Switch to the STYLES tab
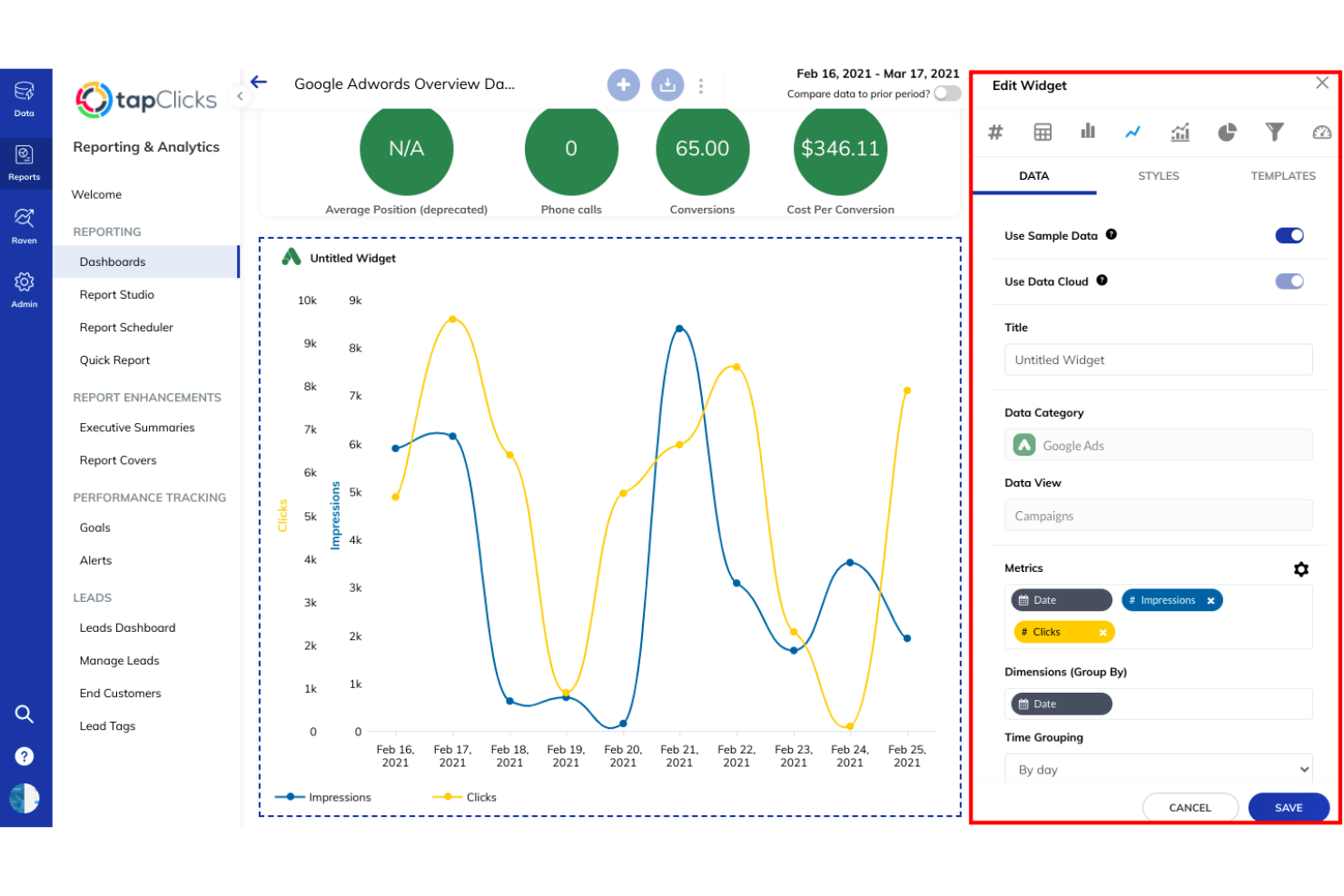This screenshot has width=1344, height=896. (x=1158, y=175)
